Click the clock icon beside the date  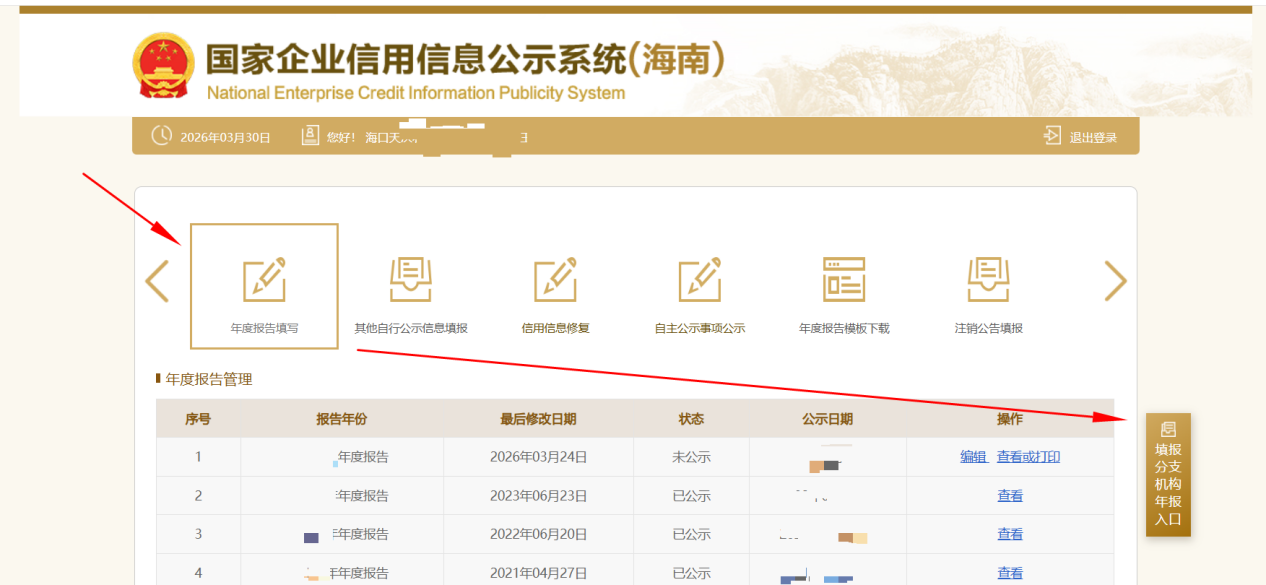[x=162, y=136]
